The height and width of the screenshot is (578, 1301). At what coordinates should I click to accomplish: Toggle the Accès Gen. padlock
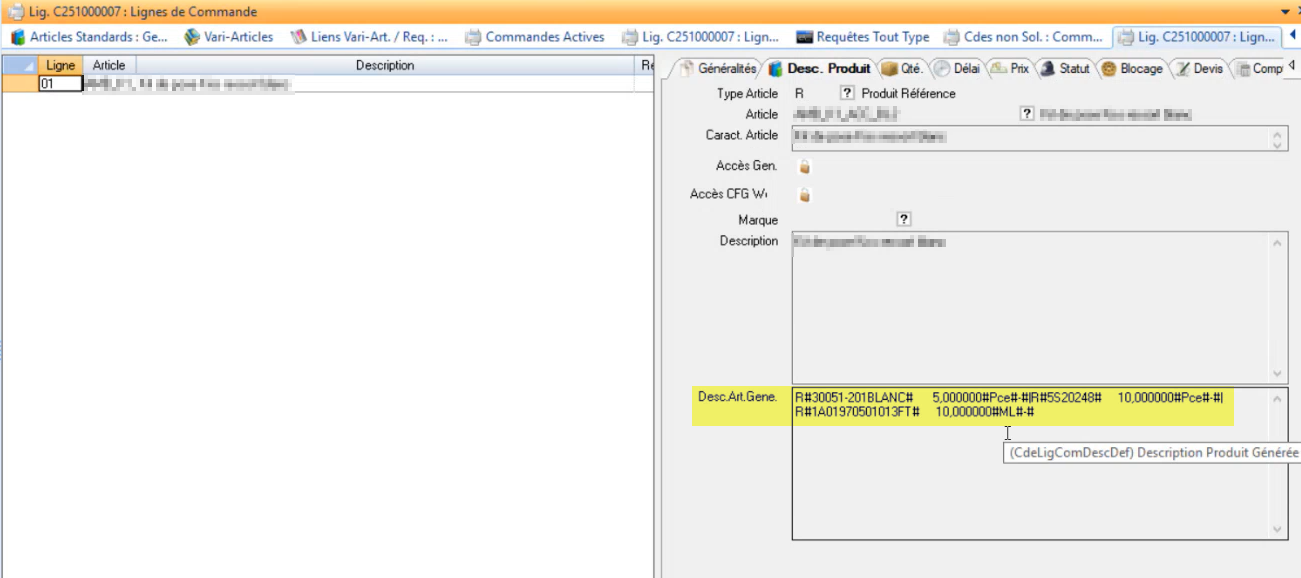[x=804, y=166]
